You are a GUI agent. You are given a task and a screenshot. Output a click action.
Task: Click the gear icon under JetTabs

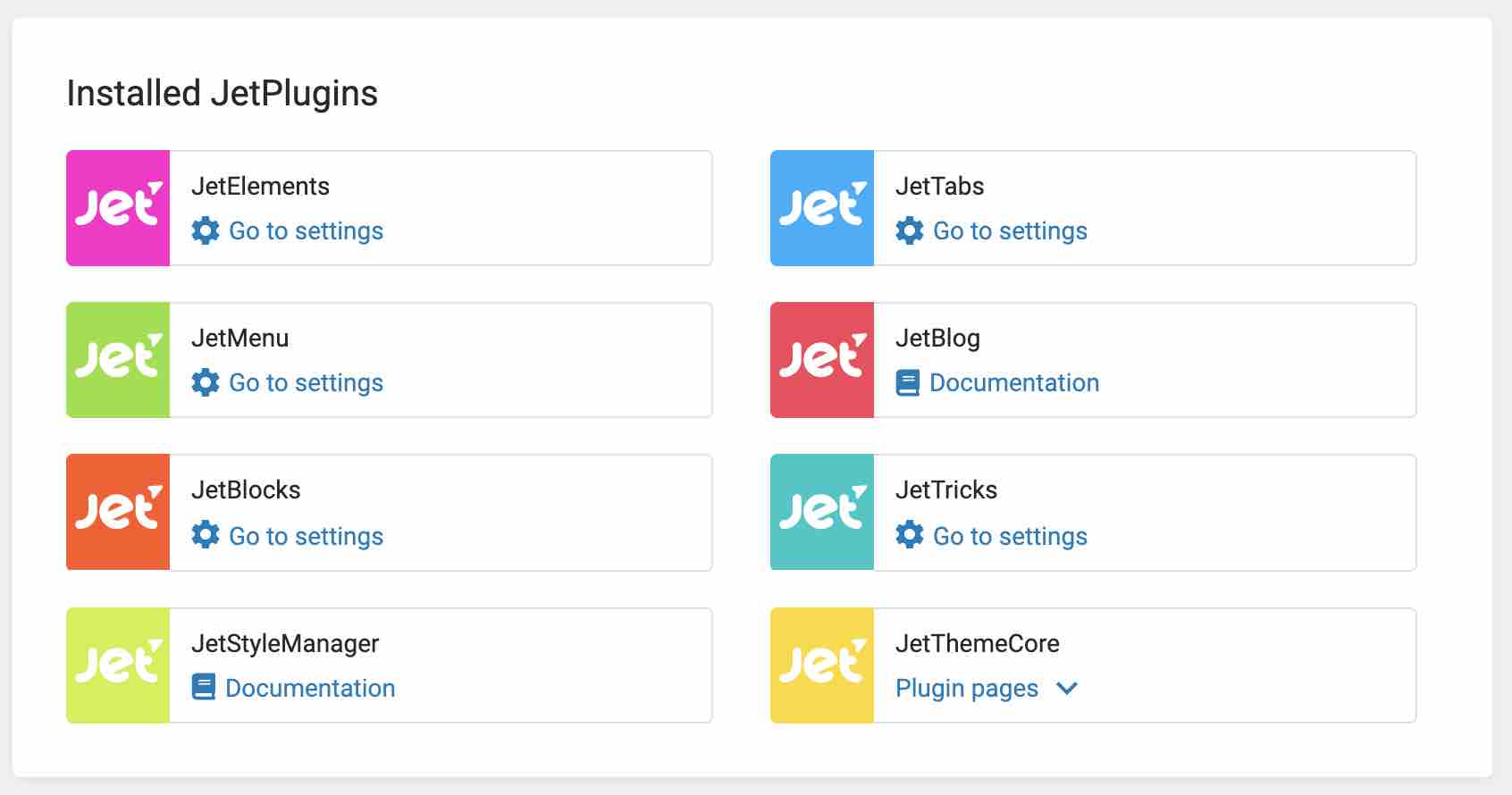pos(910,230)
